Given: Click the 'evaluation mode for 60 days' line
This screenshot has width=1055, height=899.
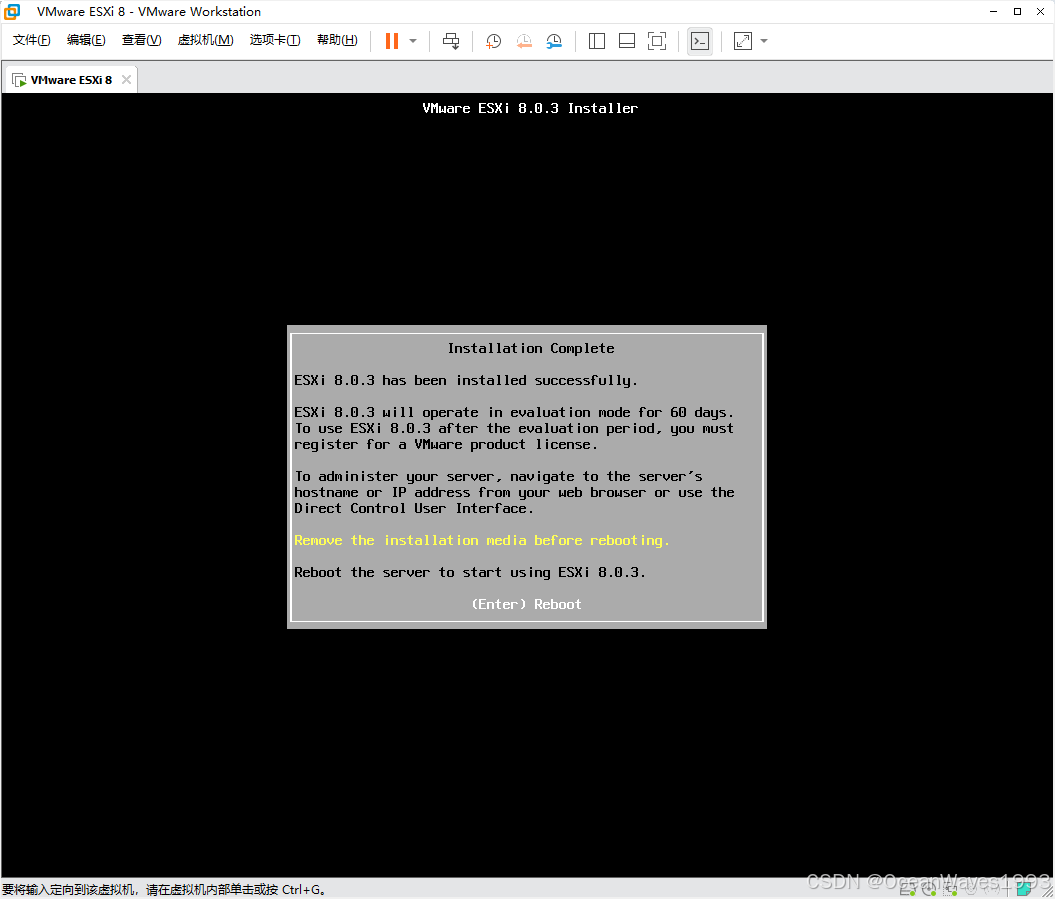Looking at the screenshot, I should pyautogui.click(x=514, y=412).
